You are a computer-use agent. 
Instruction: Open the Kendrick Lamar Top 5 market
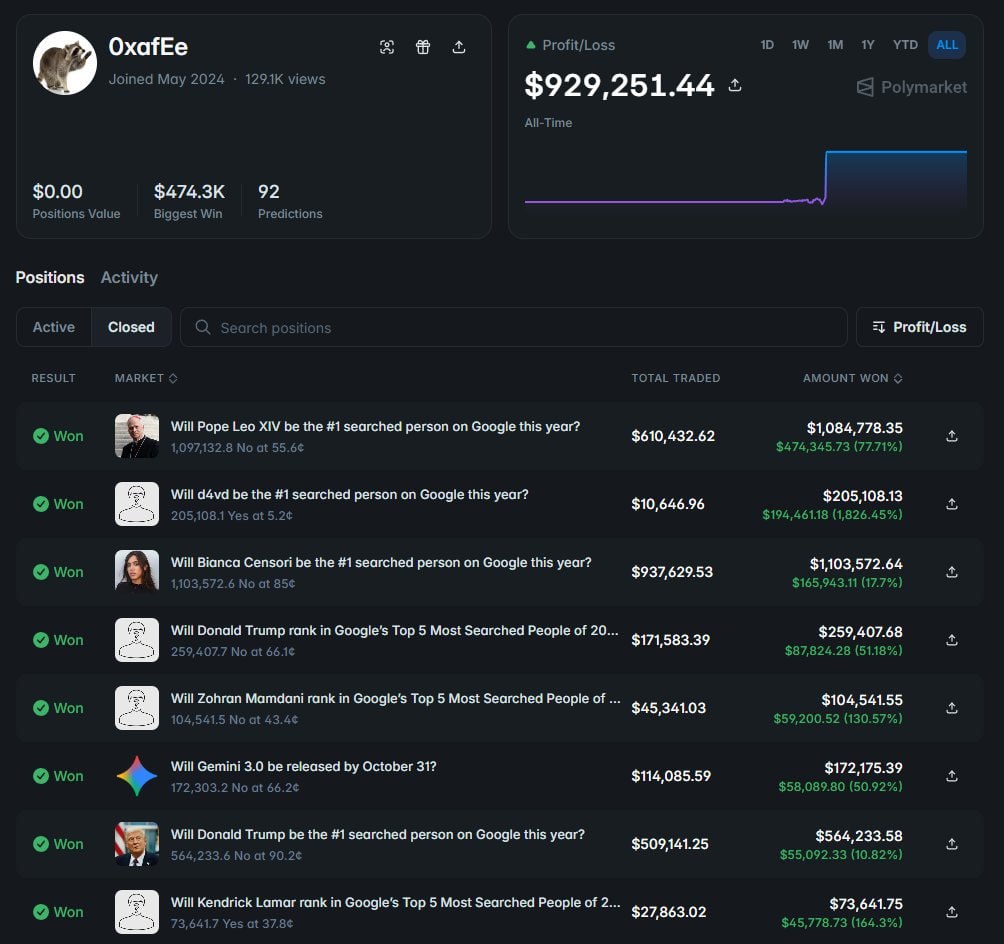395,902
